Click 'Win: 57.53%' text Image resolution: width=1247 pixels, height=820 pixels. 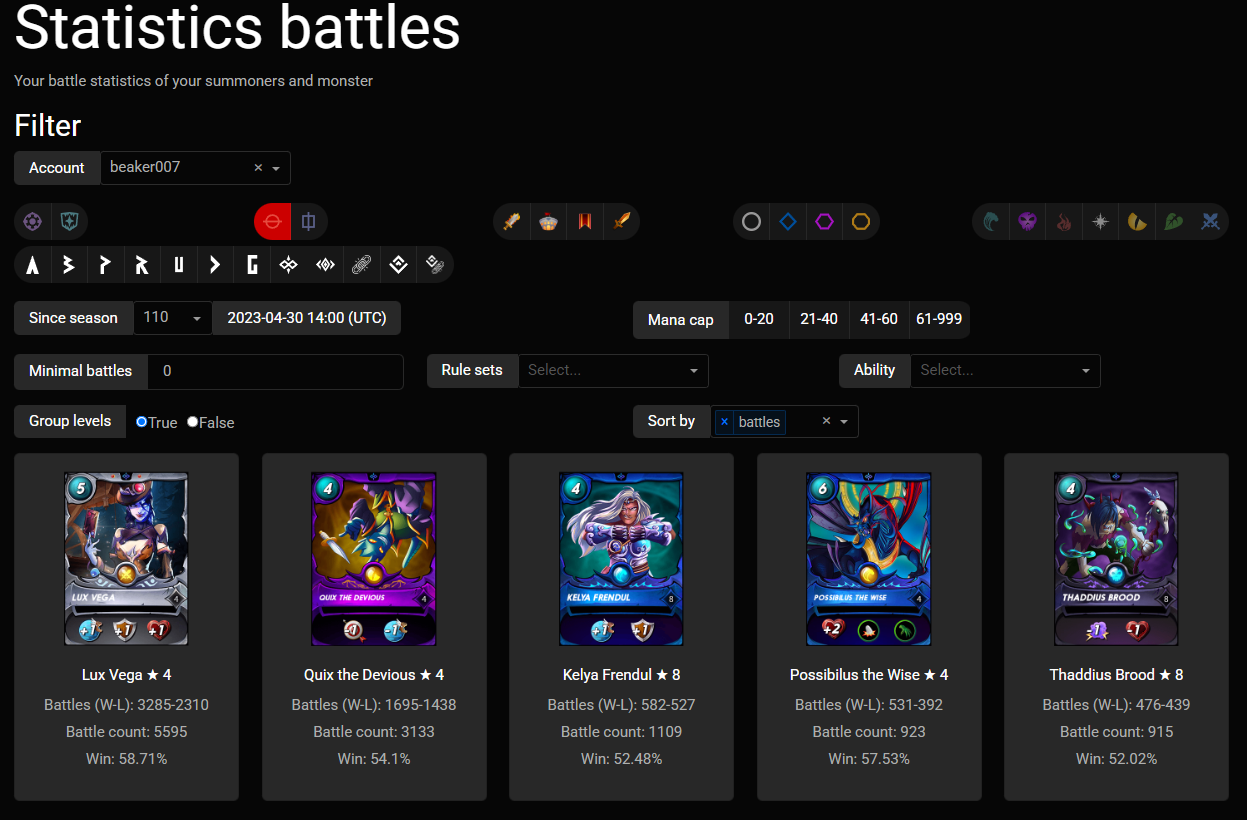click(869, 759)
